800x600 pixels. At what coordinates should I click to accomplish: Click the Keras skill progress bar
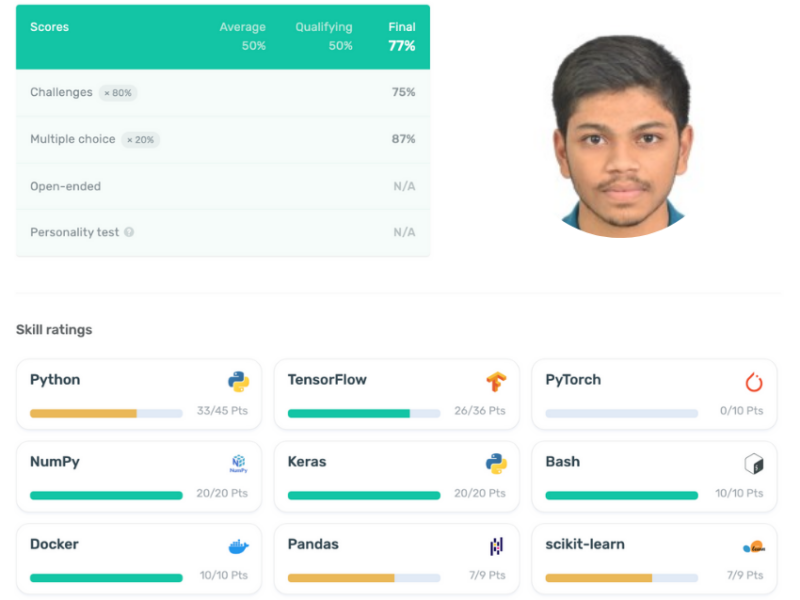point(364,495)
